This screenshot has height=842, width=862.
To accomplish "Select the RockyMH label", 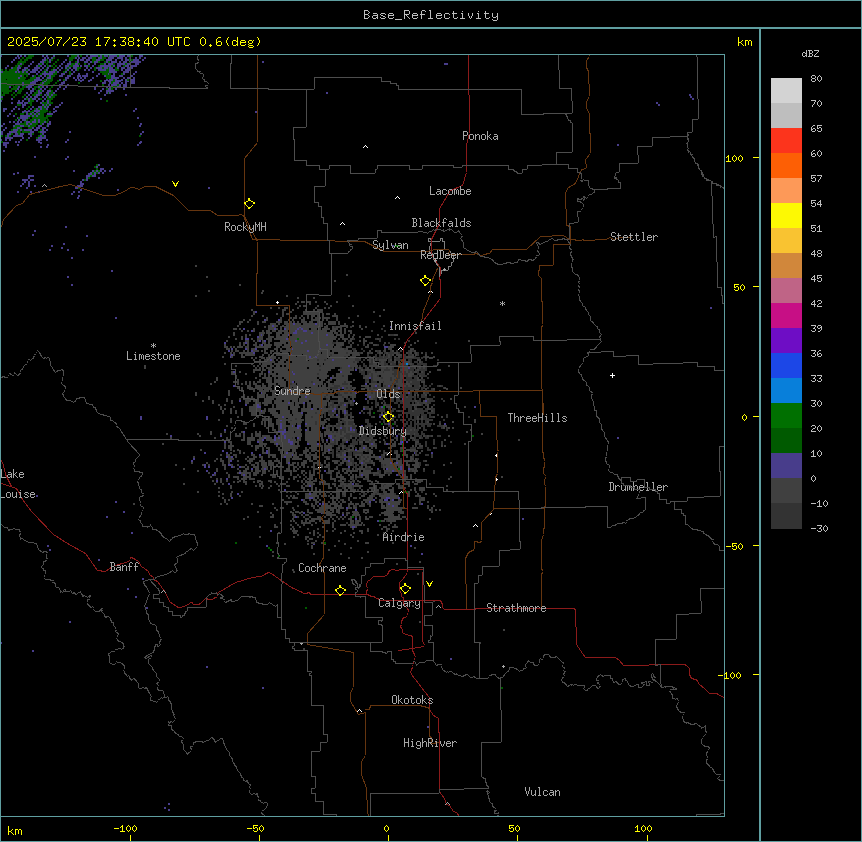I will (245, 227).
